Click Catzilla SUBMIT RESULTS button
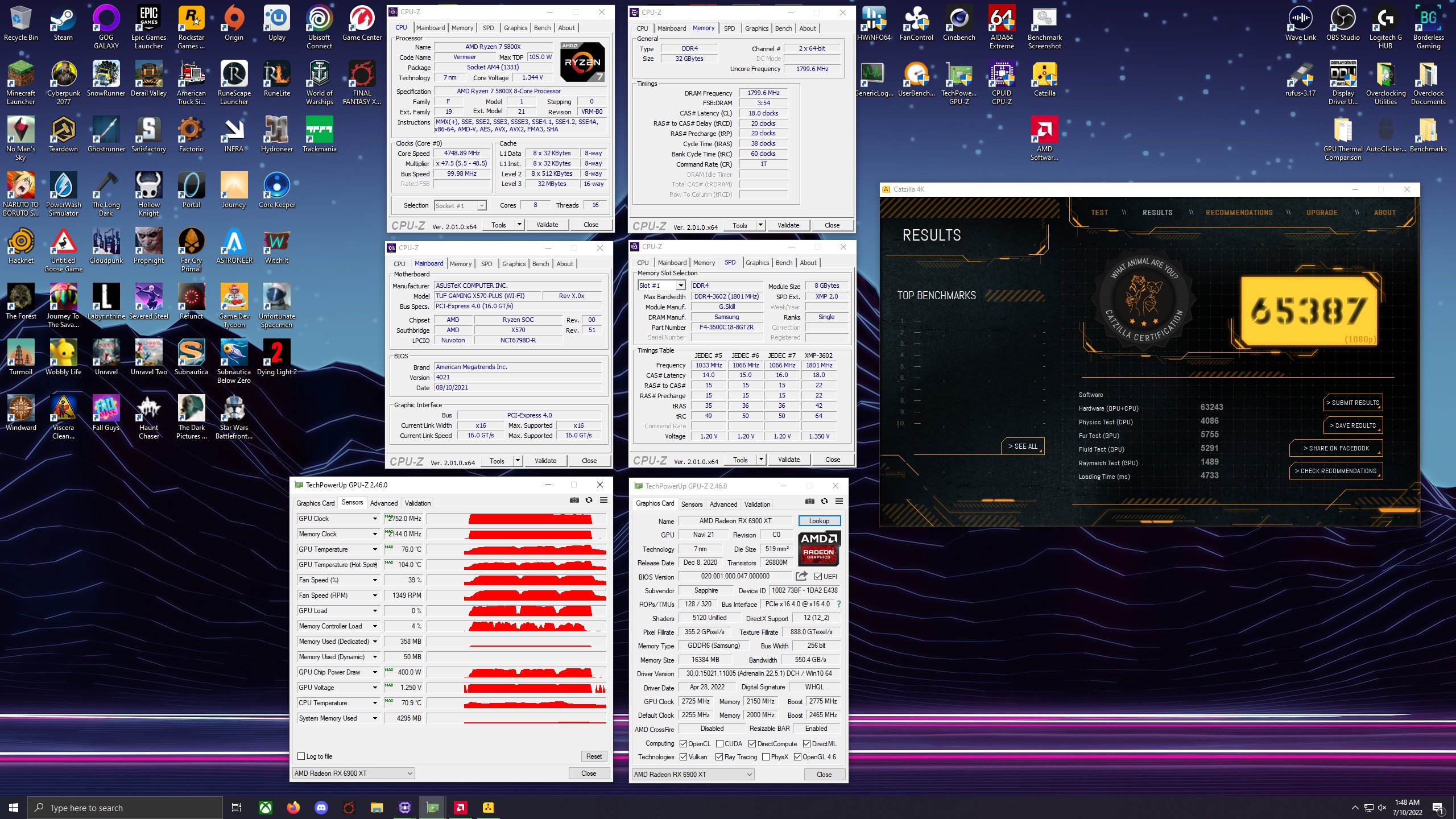The image size is (1456, 819). (x=1354, y=403)
